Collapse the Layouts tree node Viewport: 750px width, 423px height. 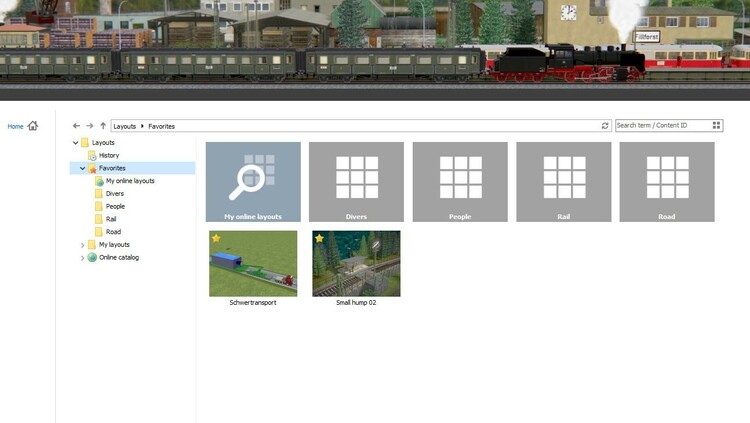pyautogui.click(x=75, y=143)
